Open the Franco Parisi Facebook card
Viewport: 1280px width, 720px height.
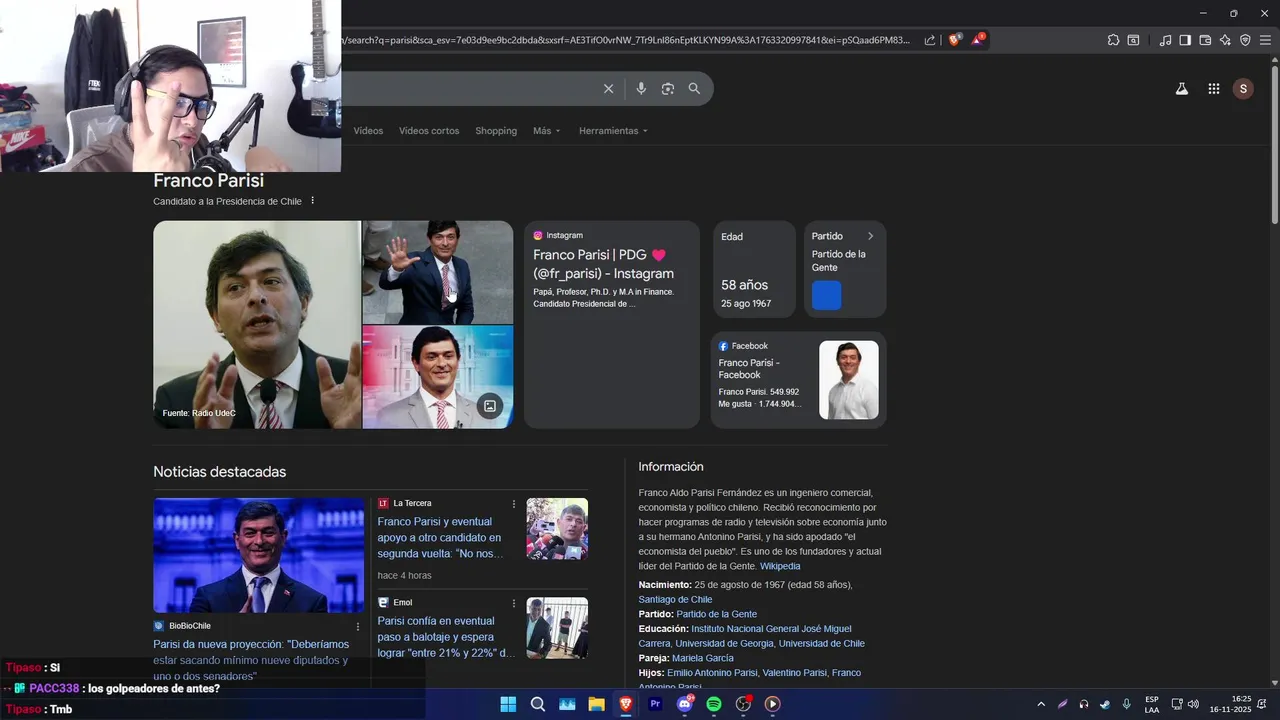[798, 380]
